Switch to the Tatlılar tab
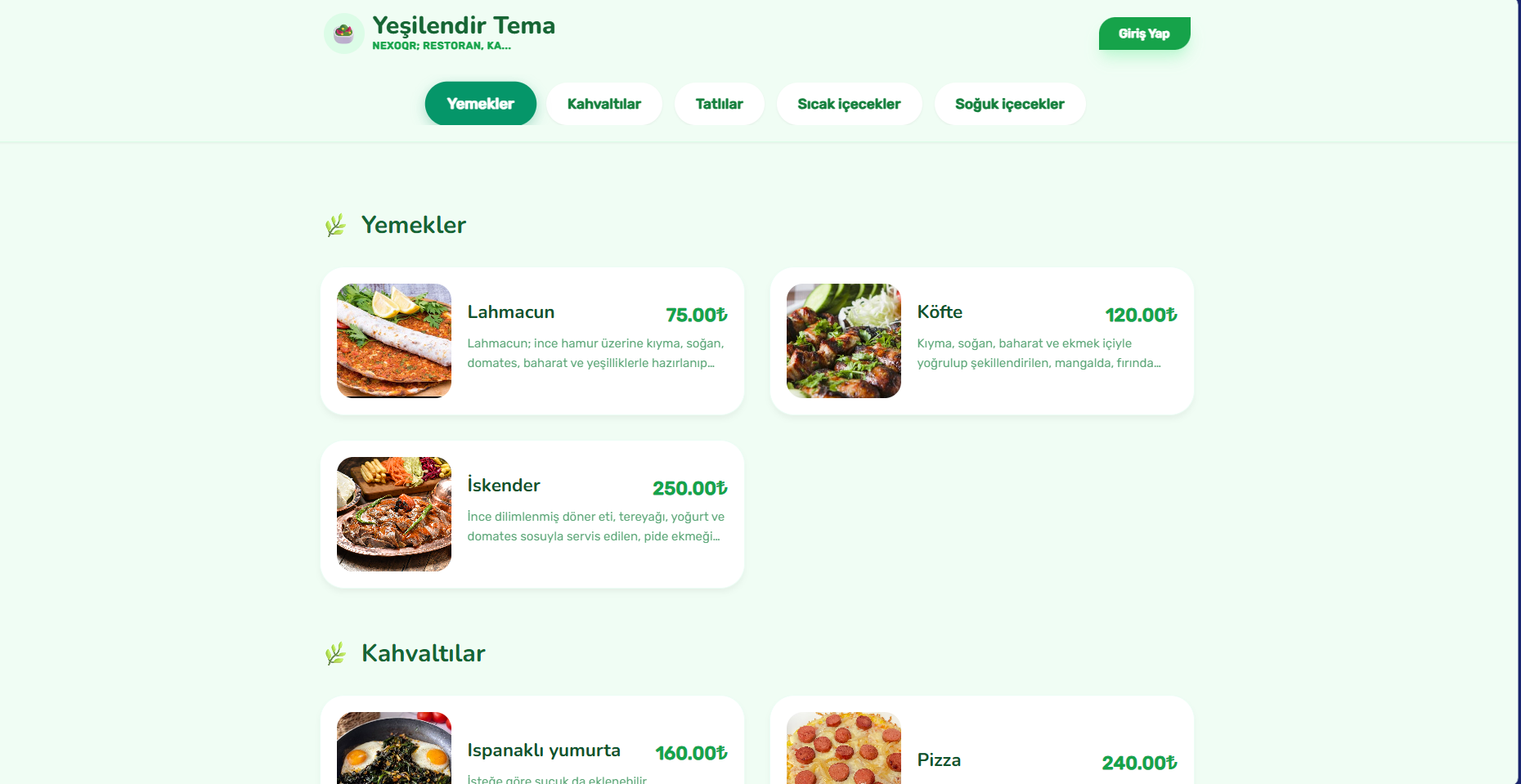 [720, 104]
